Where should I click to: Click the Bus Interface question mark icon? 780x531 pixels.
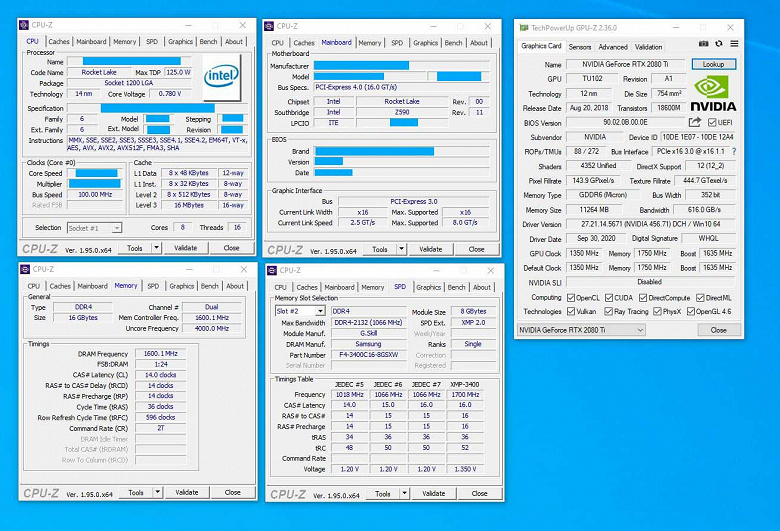734,151
